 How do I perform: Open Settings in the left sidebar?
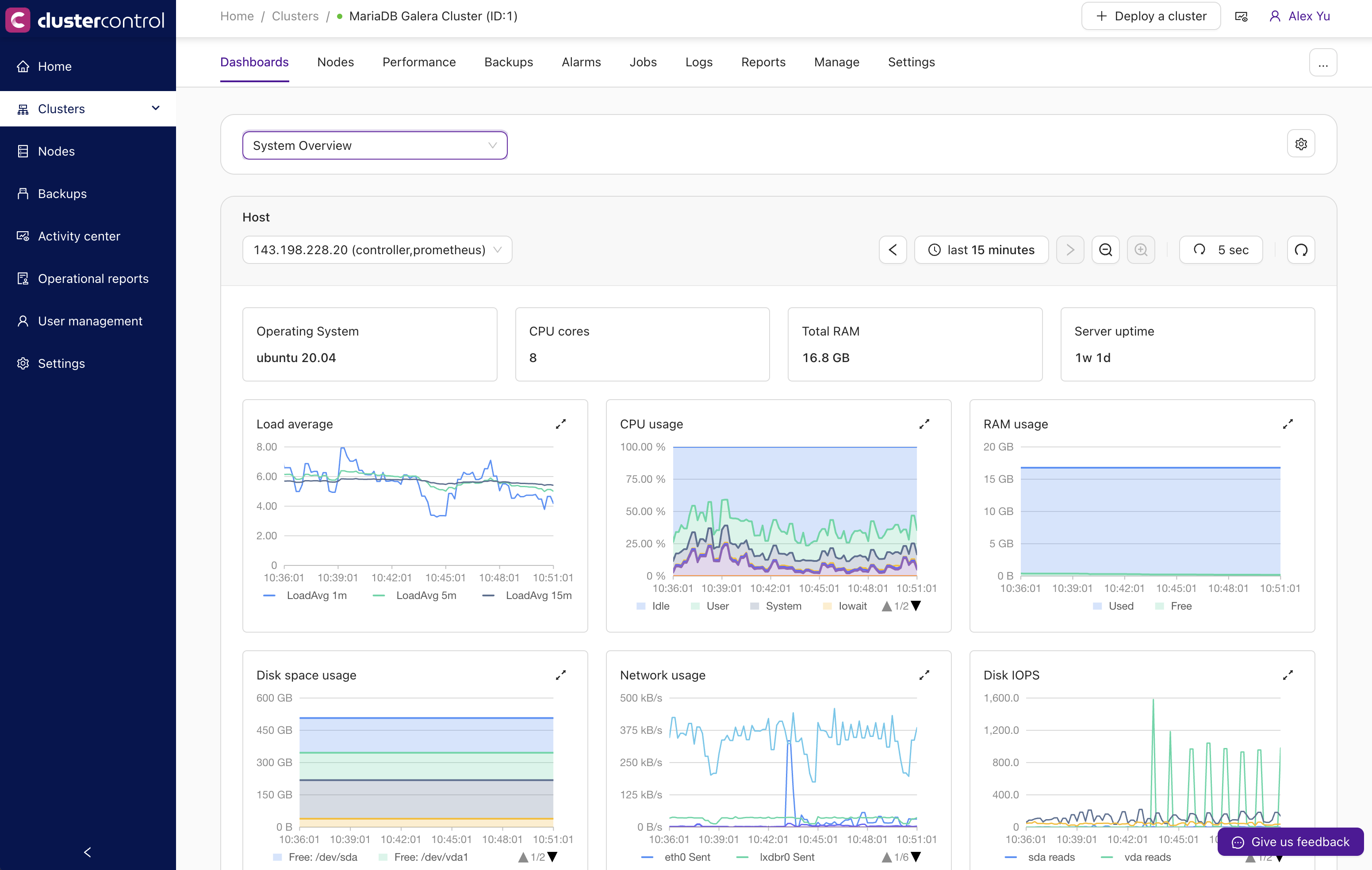coord(88,363)
